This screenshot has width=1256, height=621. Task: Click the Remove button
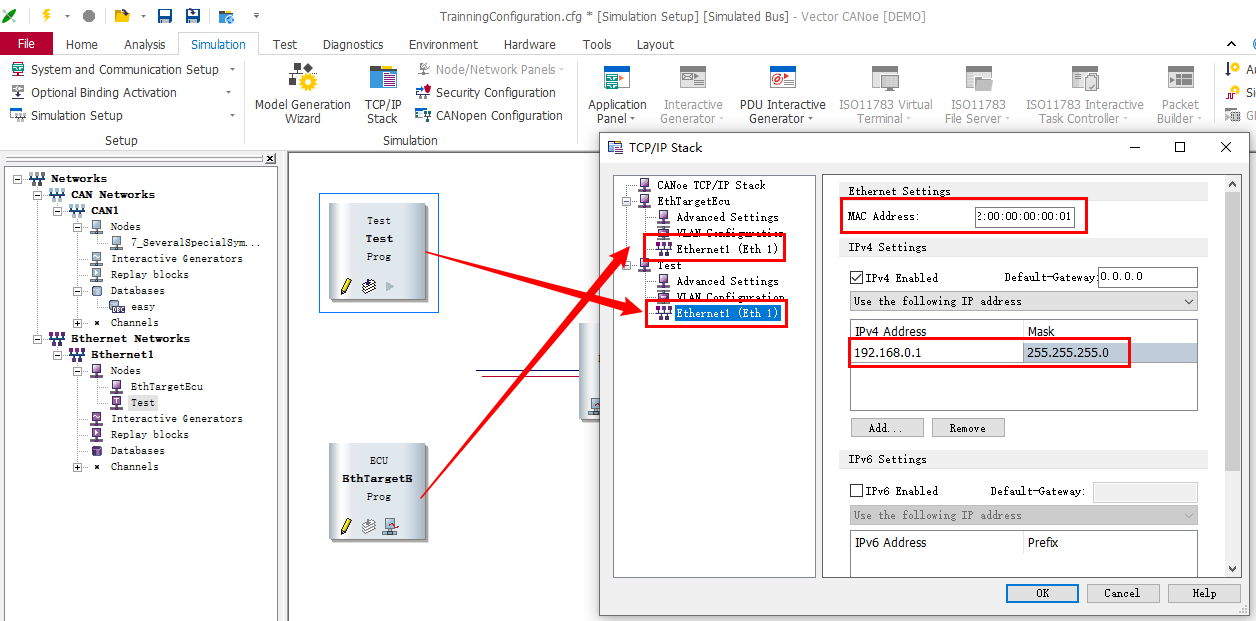pos(967,428)
